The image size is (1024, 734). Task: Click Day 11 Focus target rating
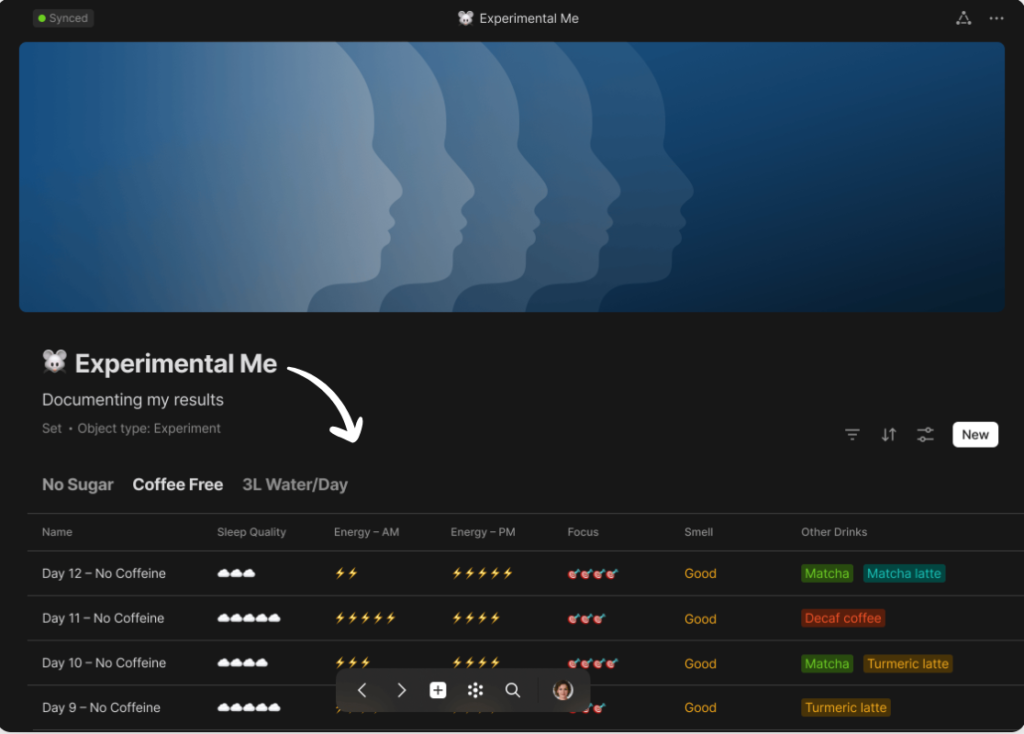[x=586, y=618]
